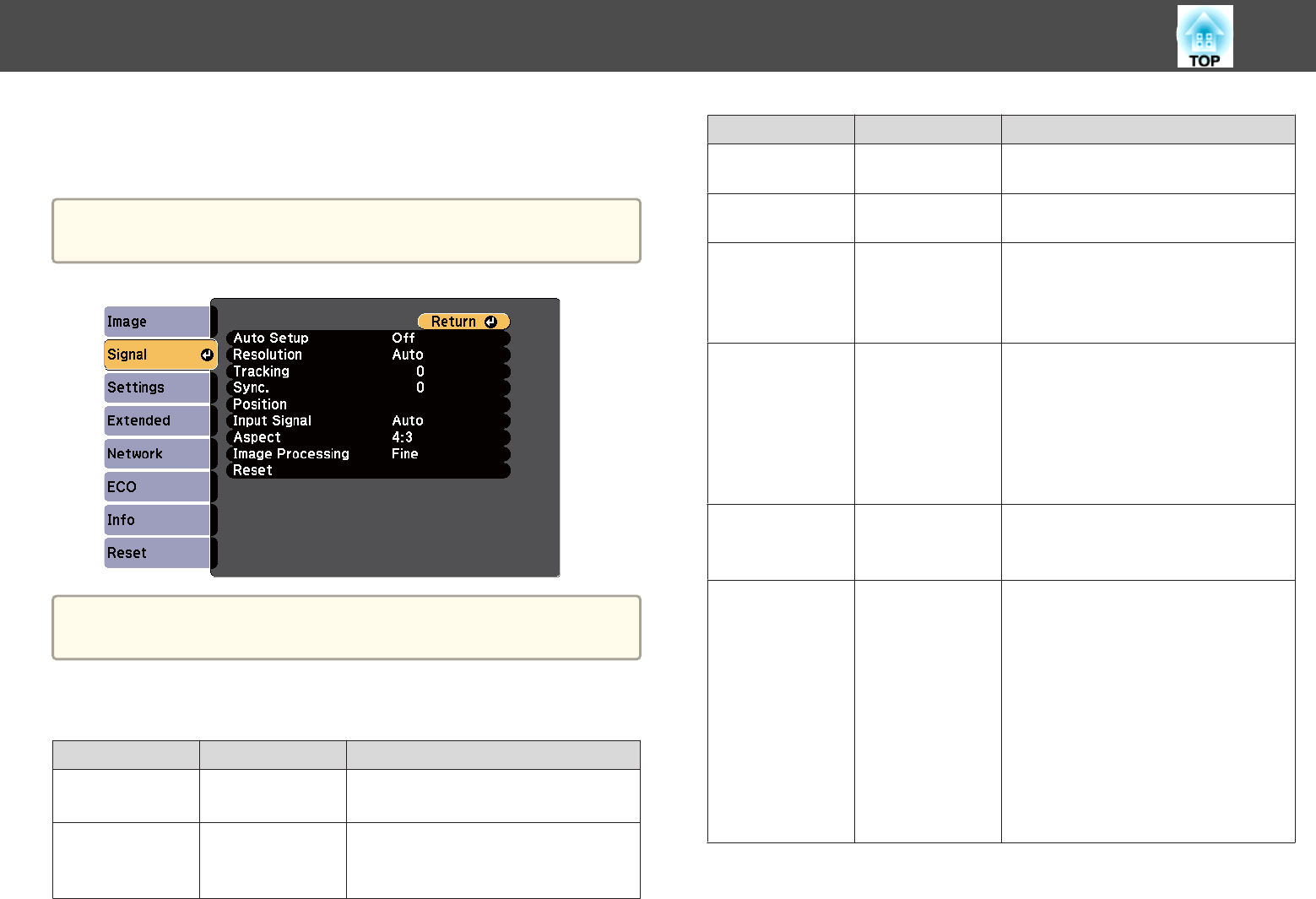Open the Reset tab below Info

157,553
